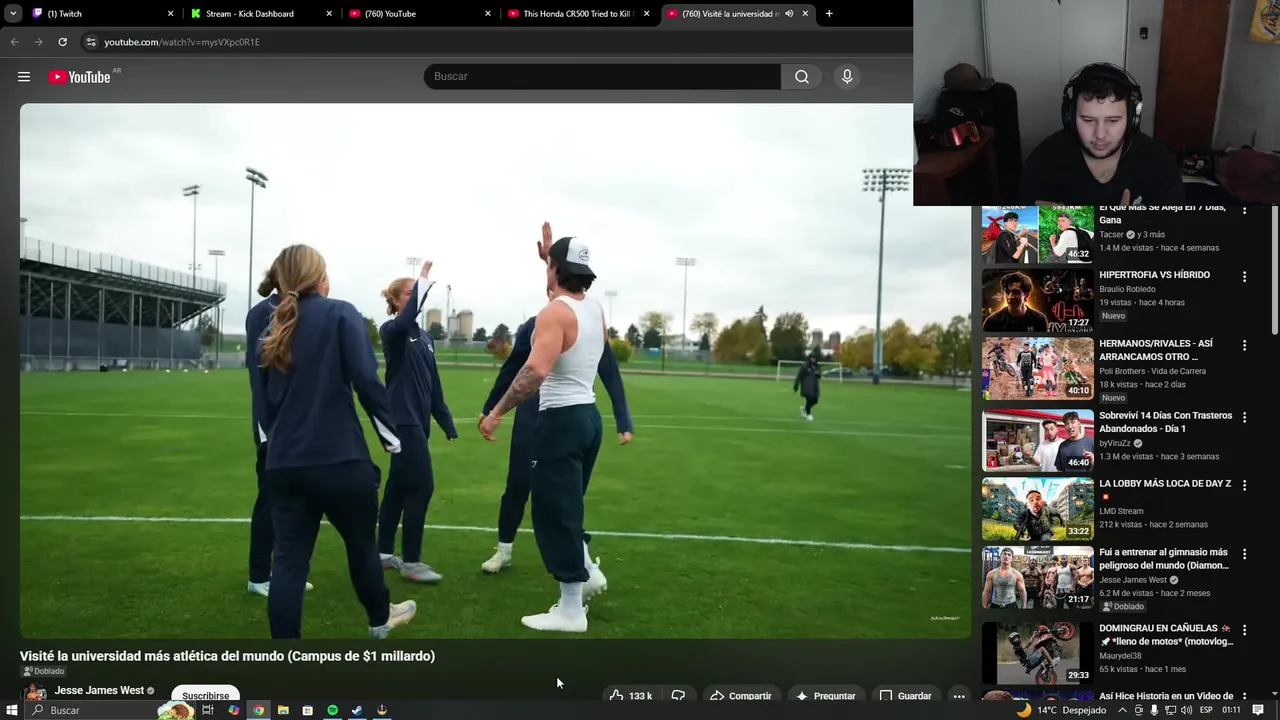The height and width of the screenshot is (720, 1280).
Task: Open Sobreviví 14 Días Con Trasteros video
Action: coord(1166,422)
